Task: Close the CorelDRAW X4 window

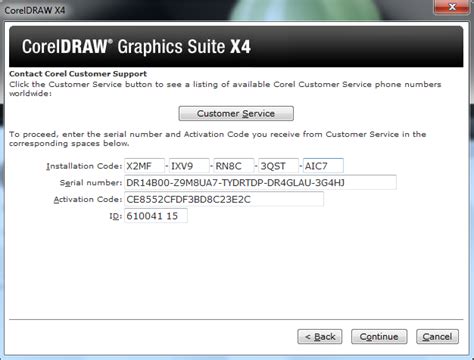Action: click(x=452, y=7)
